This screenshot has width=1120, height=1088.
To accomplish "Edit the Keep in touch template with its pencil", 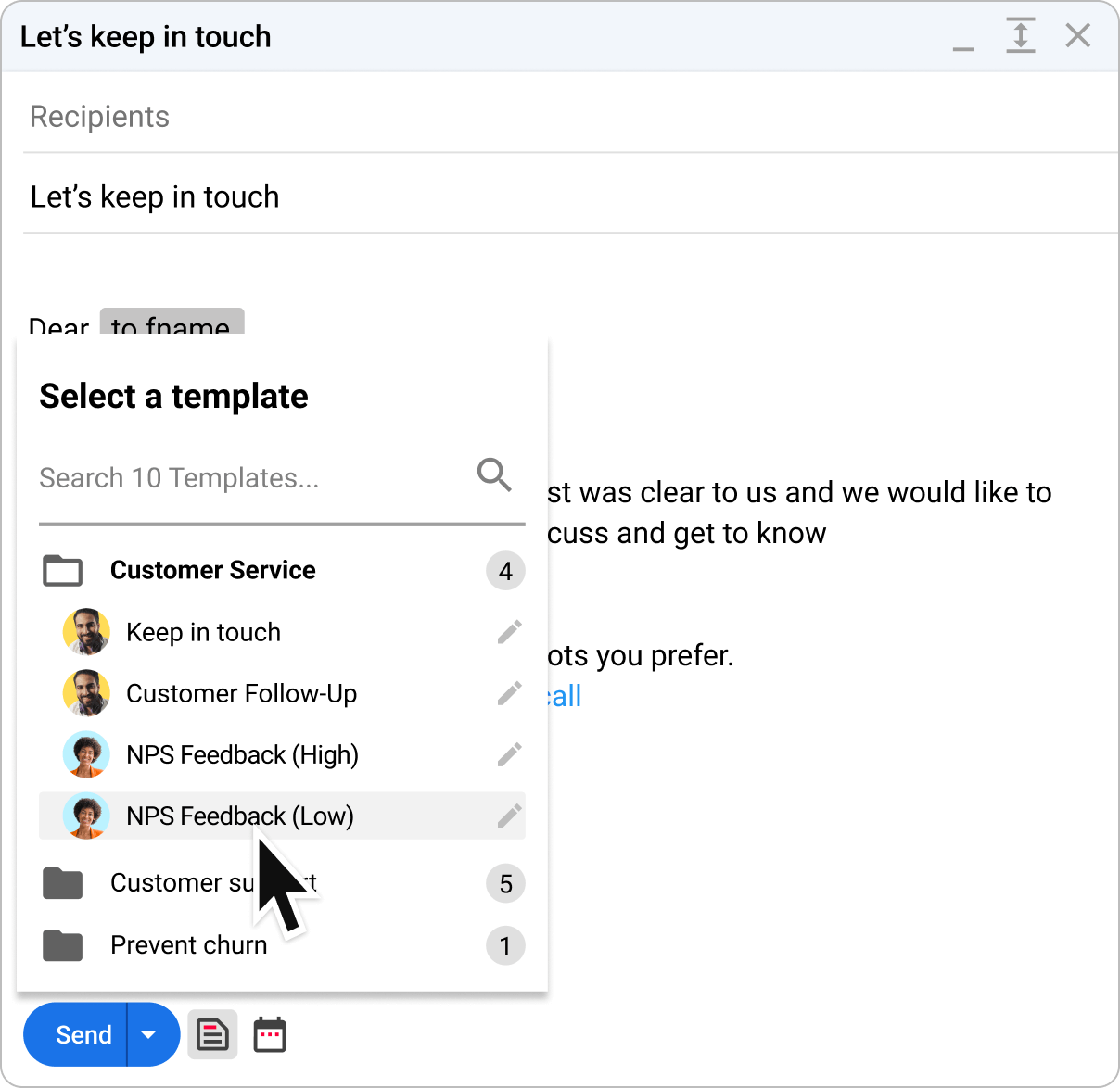I will (509, 631).
